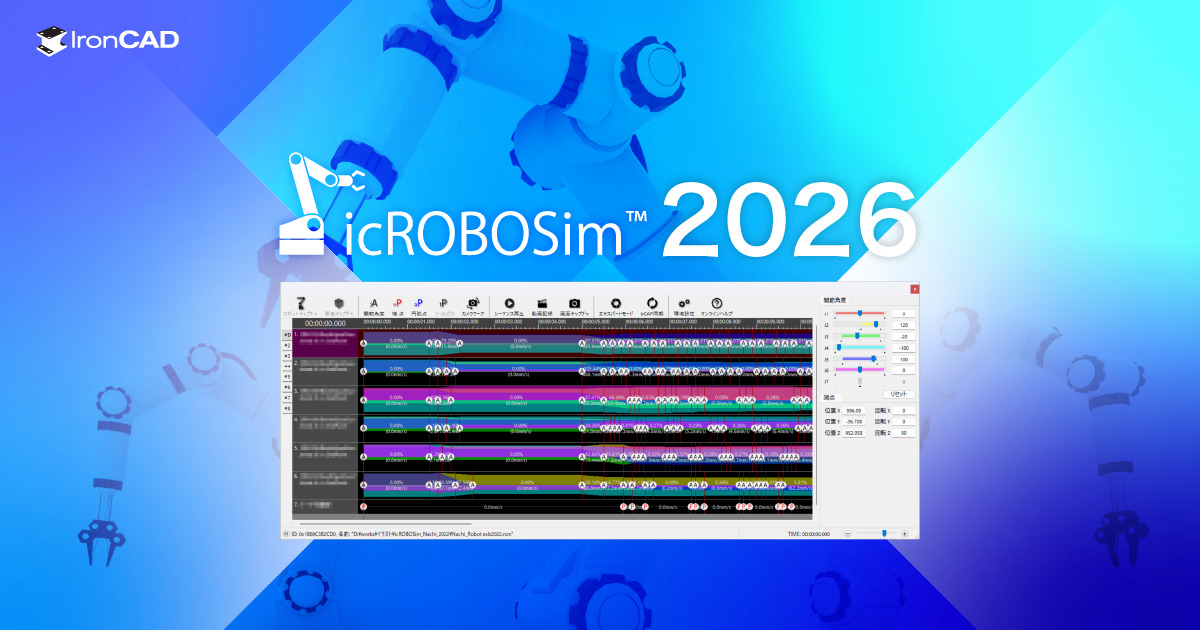Zoom in timeline with plus button

[904, 534]
